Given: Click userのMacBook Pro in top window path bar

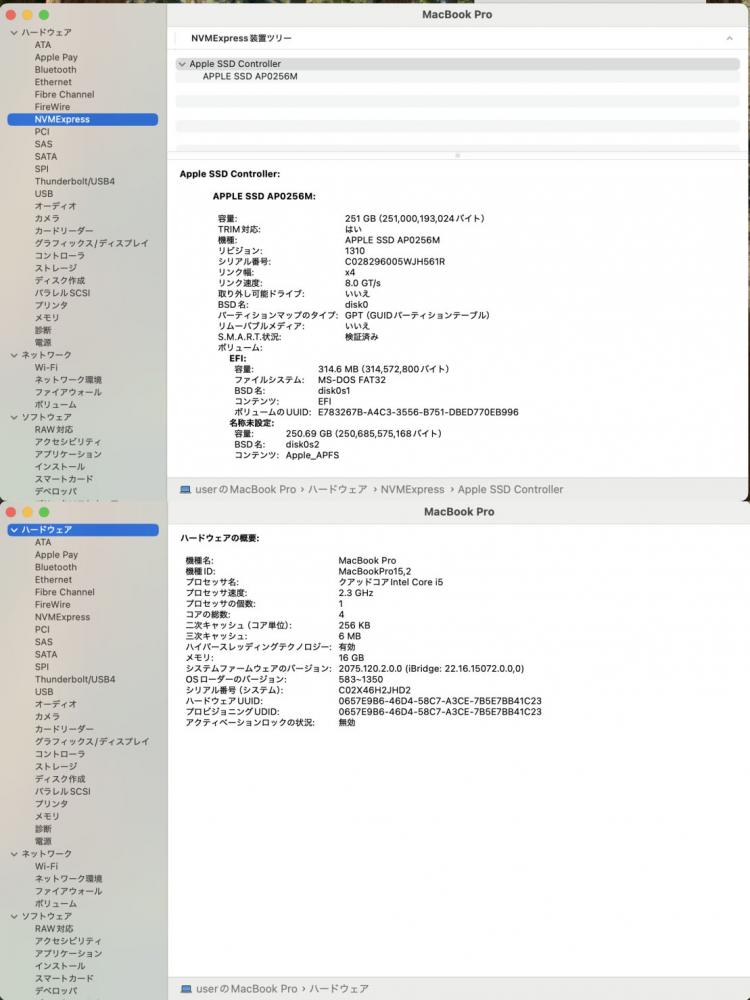Looking at the screenshot, I should click(245, 490).
